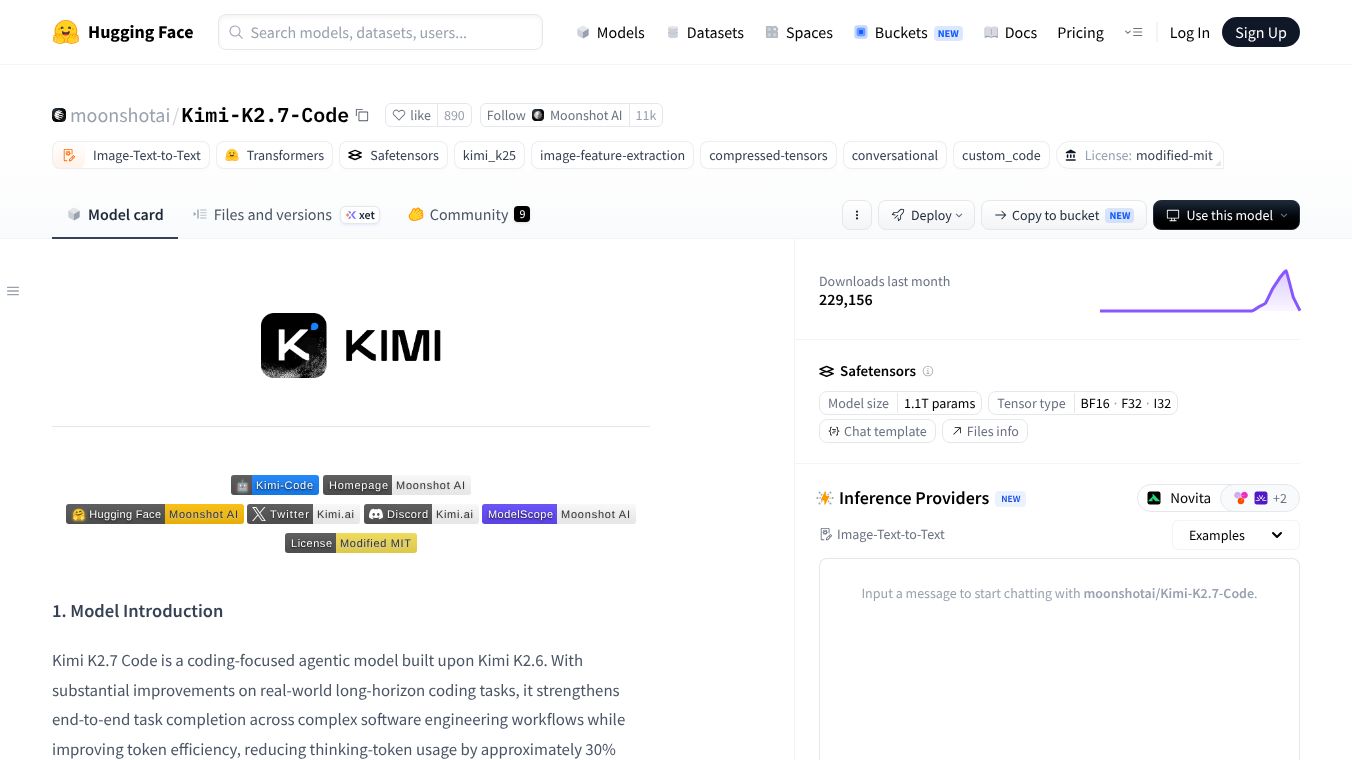This screenshot has height=760, width=1352.
Task: Expand the Deploy dropdown
Action: point(926,215)
